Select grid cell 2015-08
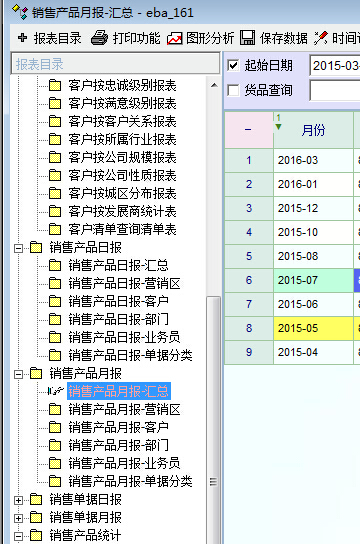 pos(314,256)
